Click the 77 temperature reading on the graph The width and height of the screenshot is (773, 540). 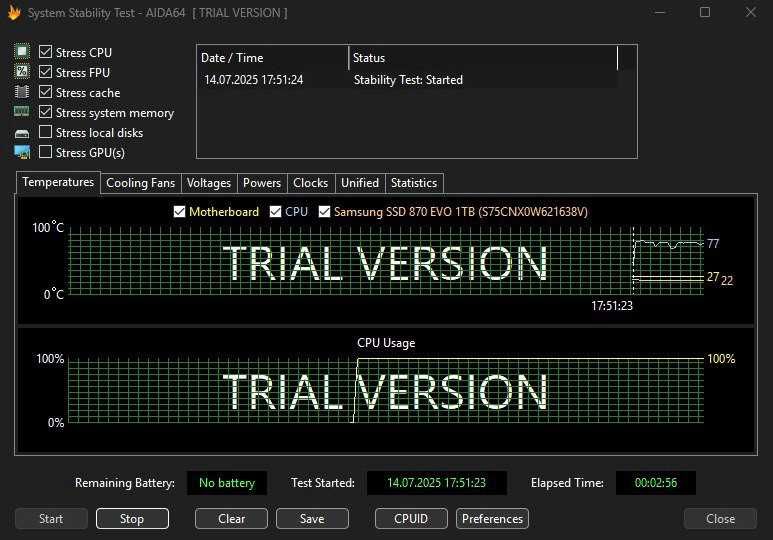(713, 244)
